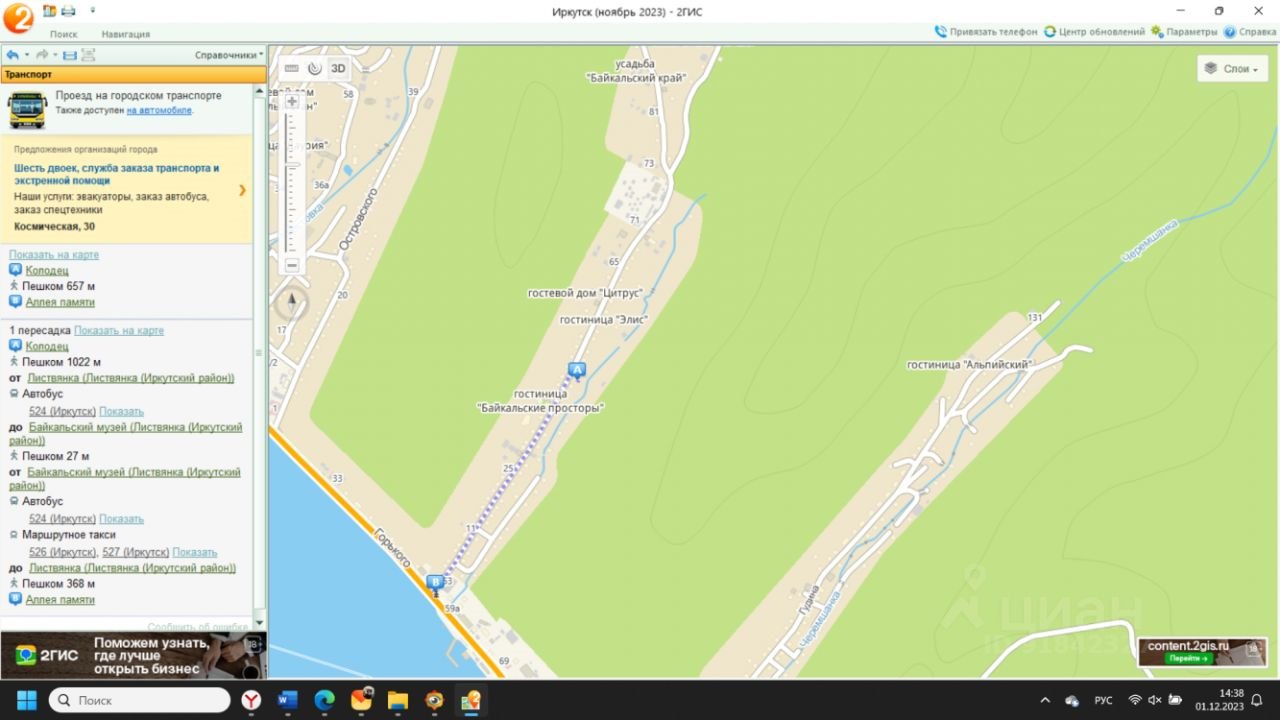Screen dimensions: 1280x720
Task: Open the Шесть двоек advertisement title
Action: pos(116,174)
